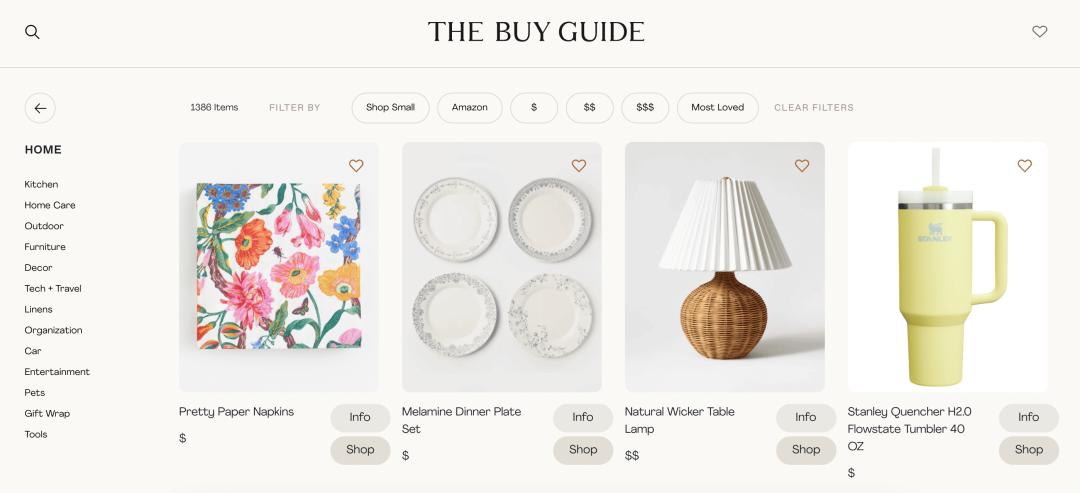The image size is (1080, 493).
Task: Shop the Natural Wicker Table Lamp
Action: point(806,450)
